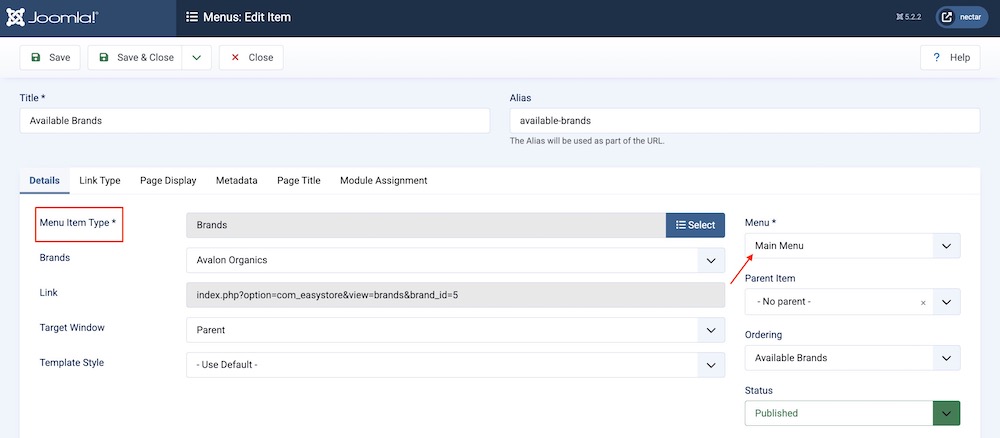Switch to the Module Assignment tab
Screen dimensions: 1000x438
coord(383,181)
